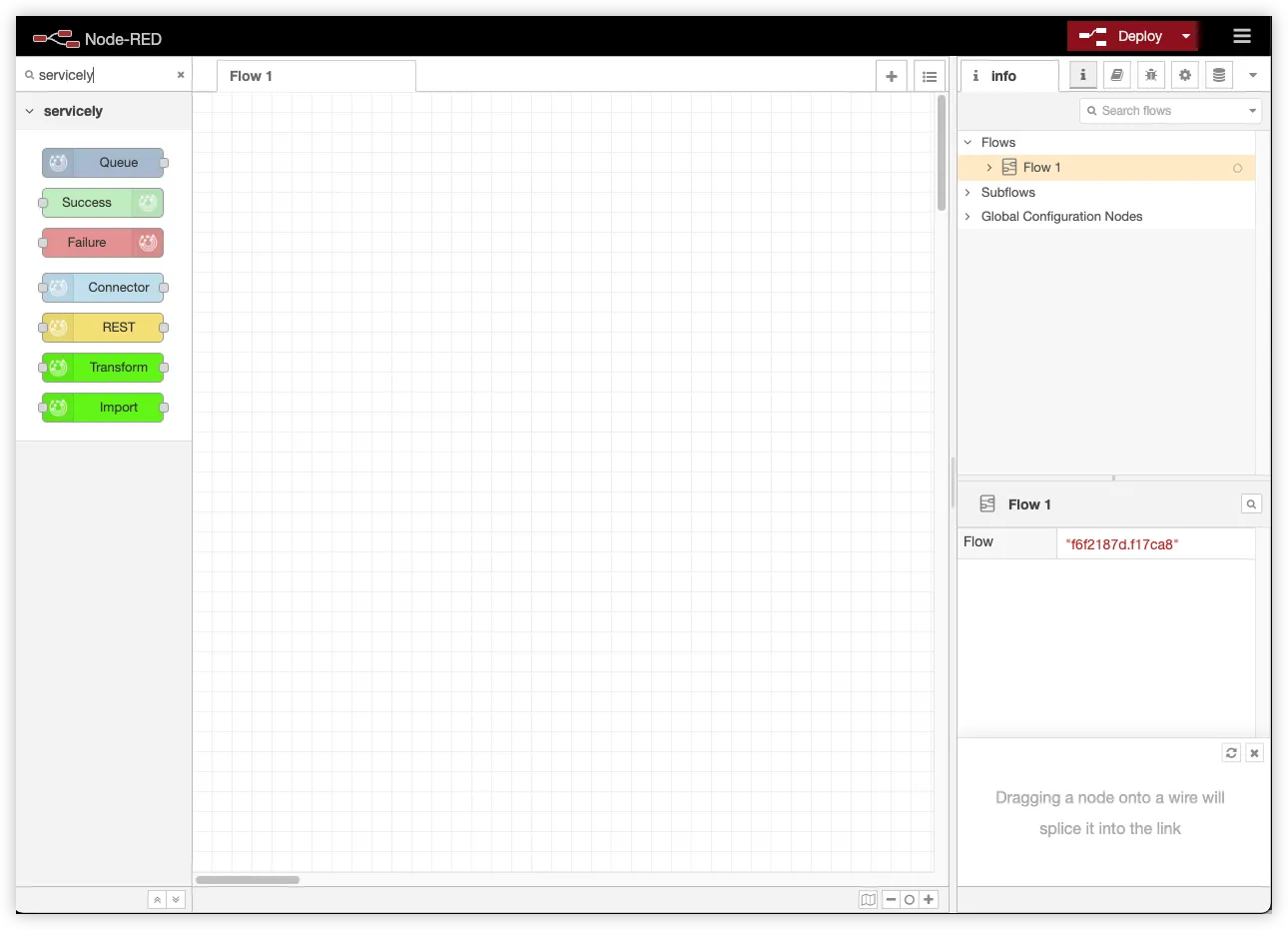Collapse the servicely palette category

(x=104, y=111)
